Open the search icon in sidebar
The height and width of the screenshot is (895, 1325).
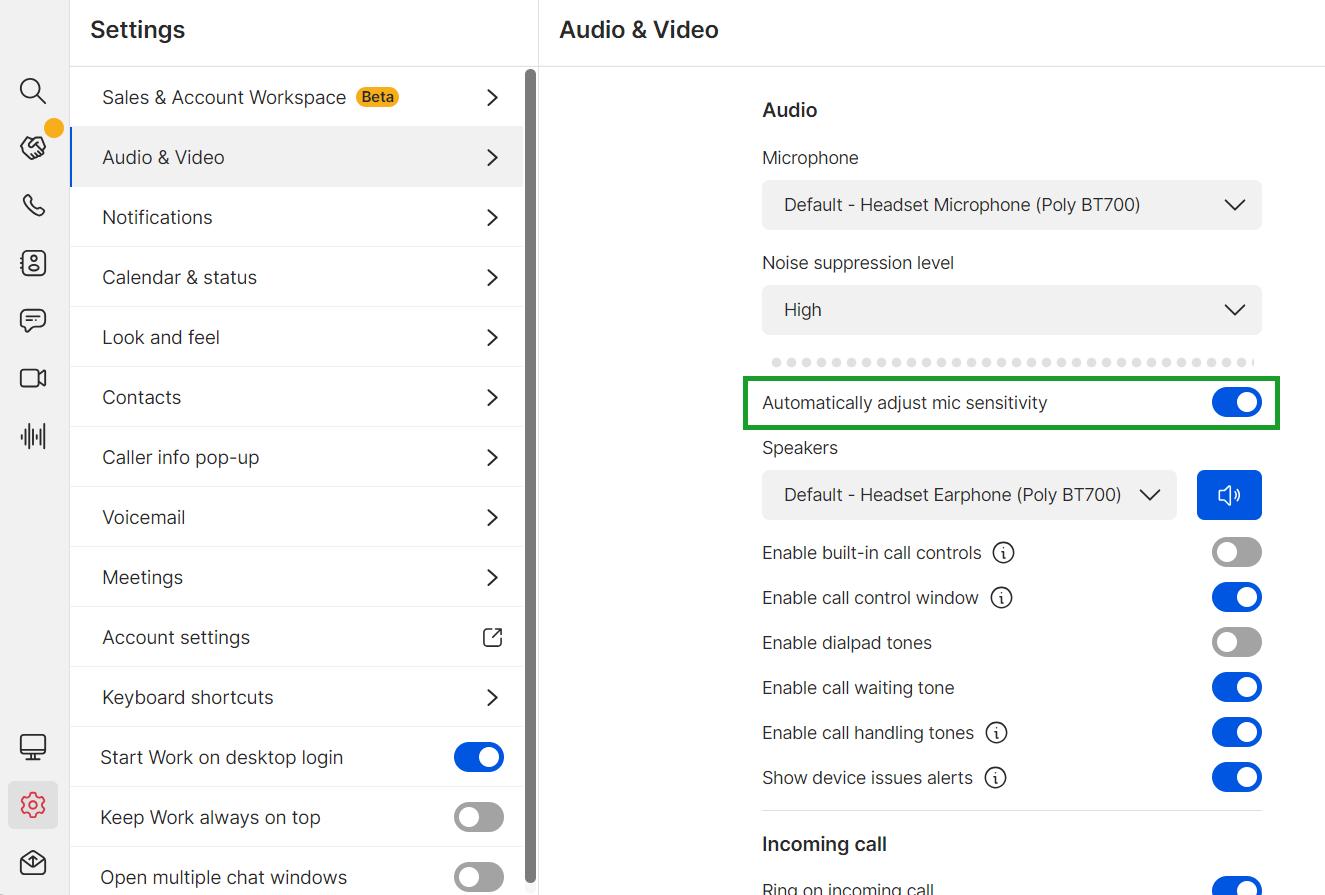[33, 91]
